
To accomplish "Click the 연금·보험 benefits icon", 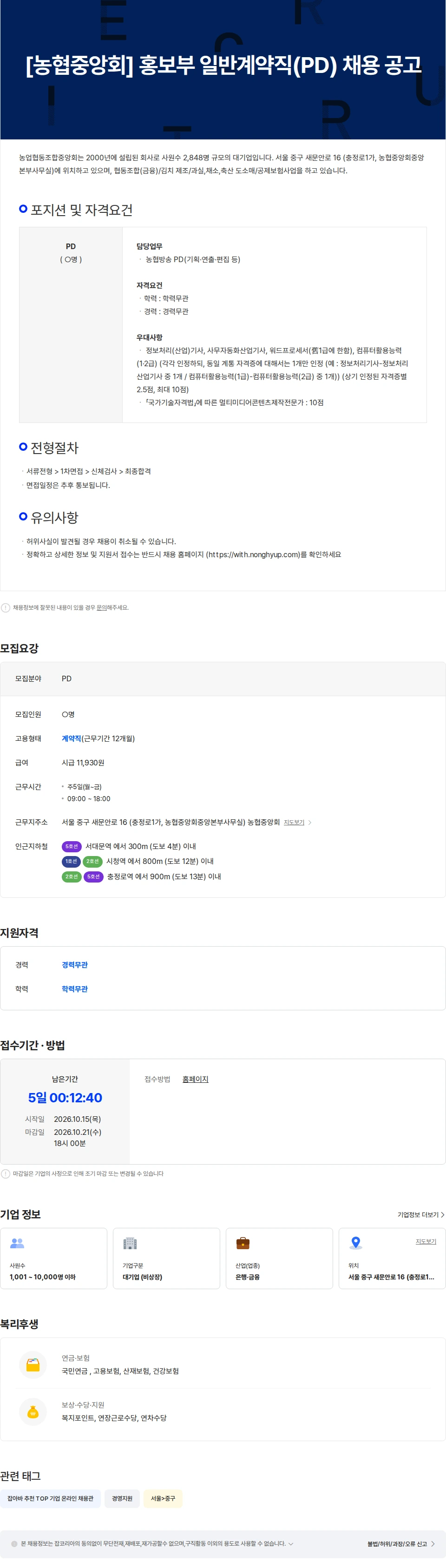I will [33, 1365].
